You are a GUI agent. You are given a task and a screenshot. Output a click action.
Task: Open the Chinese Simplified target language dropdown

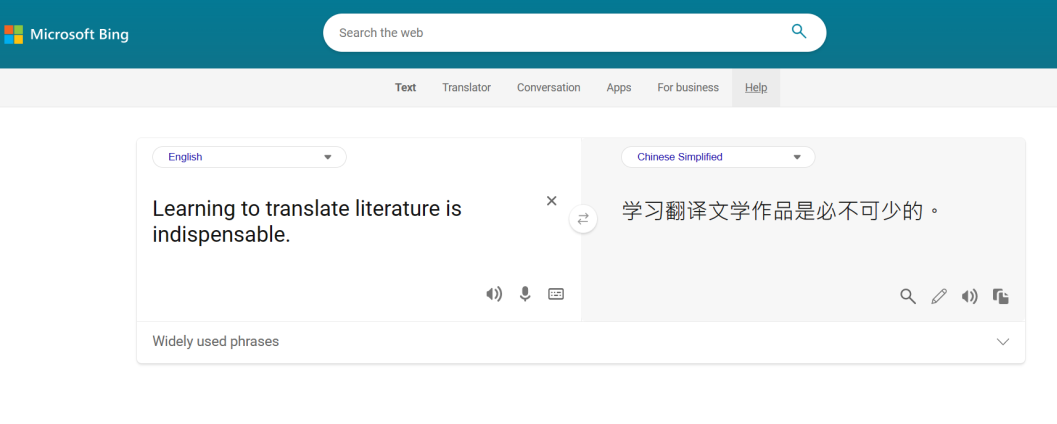(718, 157)
